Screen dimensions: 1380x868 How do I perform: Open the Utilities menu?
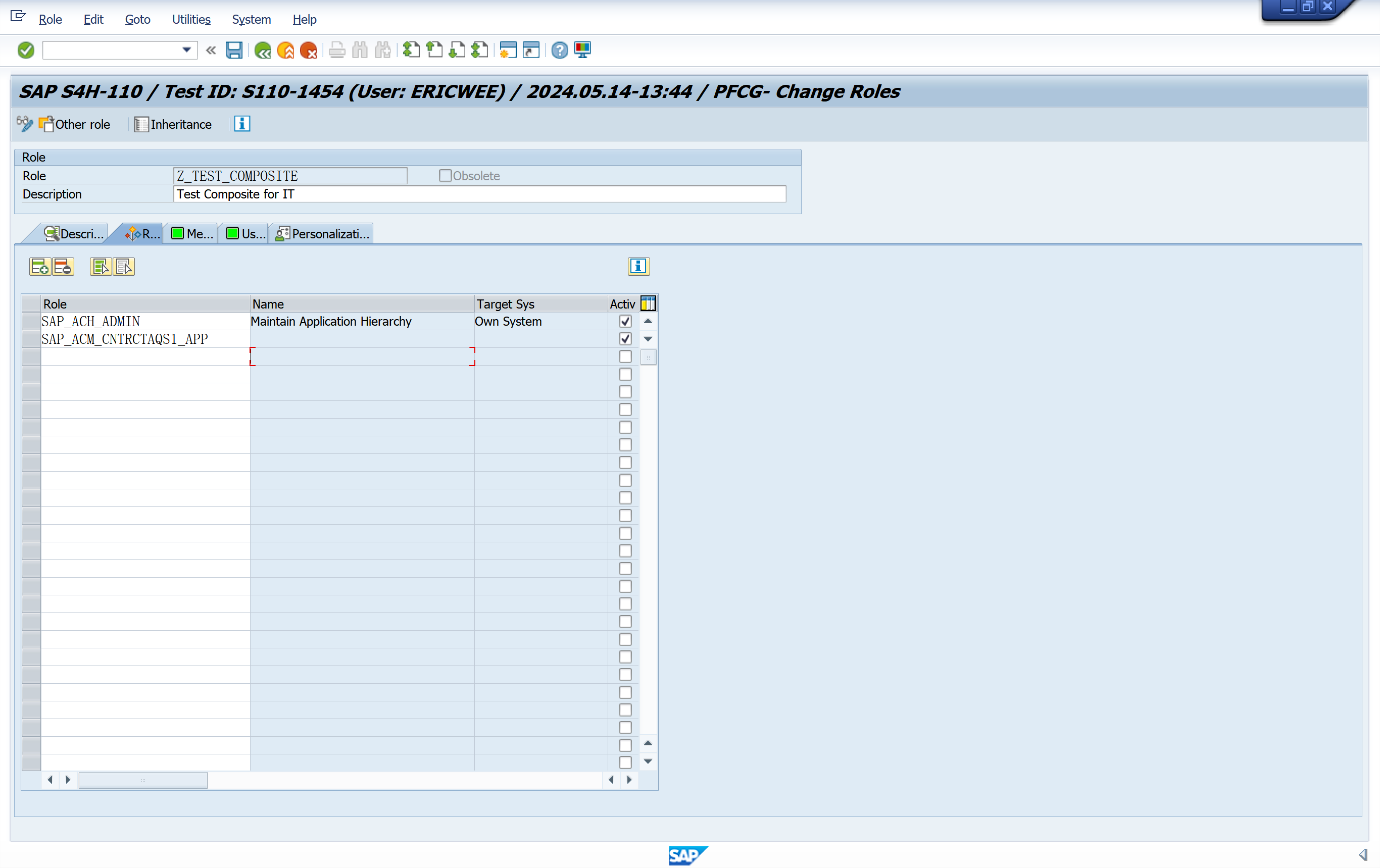tap(191, 20)
